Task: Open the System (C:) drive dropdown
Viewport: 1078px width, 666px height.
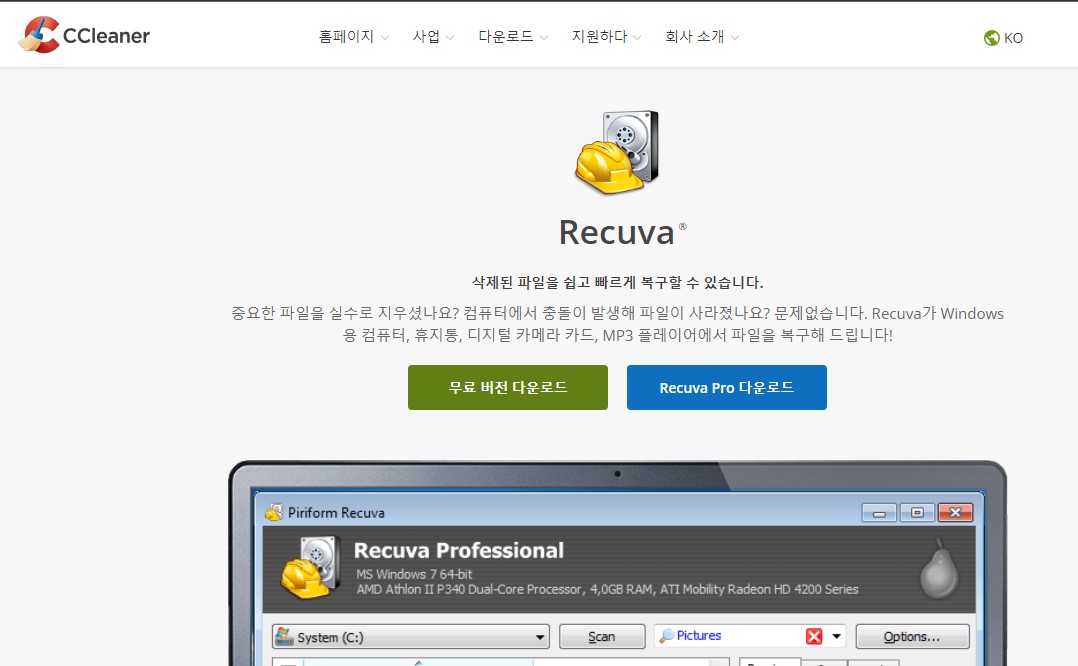Action: 410,636
